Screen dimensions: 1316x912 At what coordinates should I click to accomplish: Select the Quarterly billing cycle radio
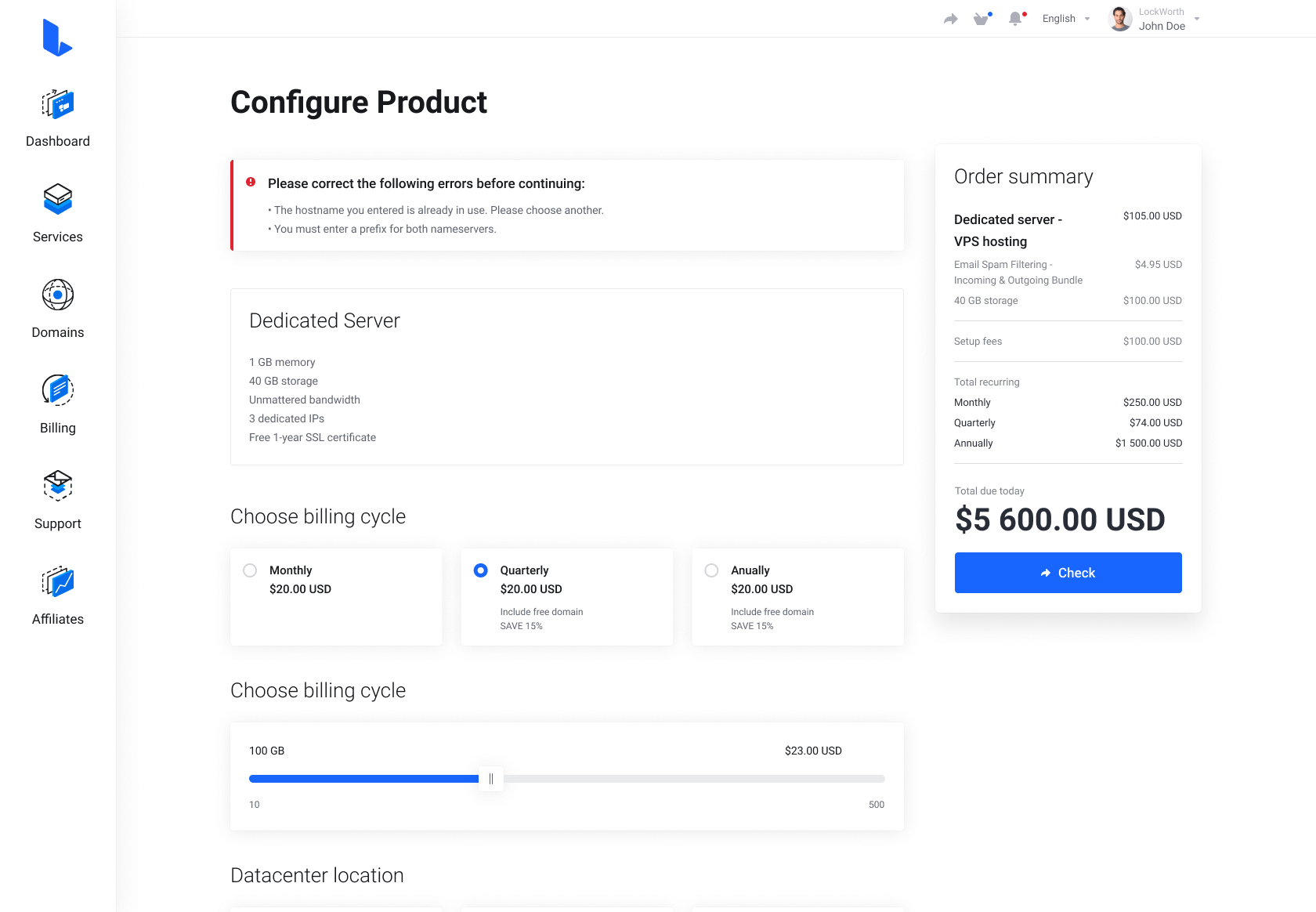click(481, 570)
